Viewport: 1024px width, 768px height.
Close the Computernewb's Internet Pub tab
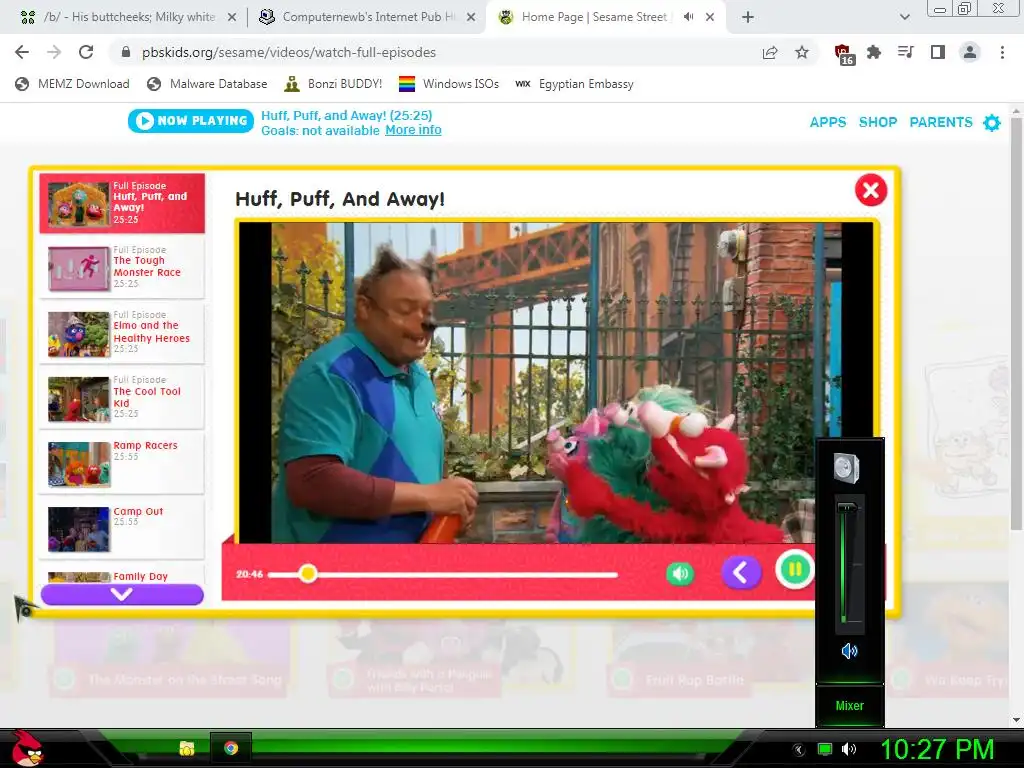471,18
